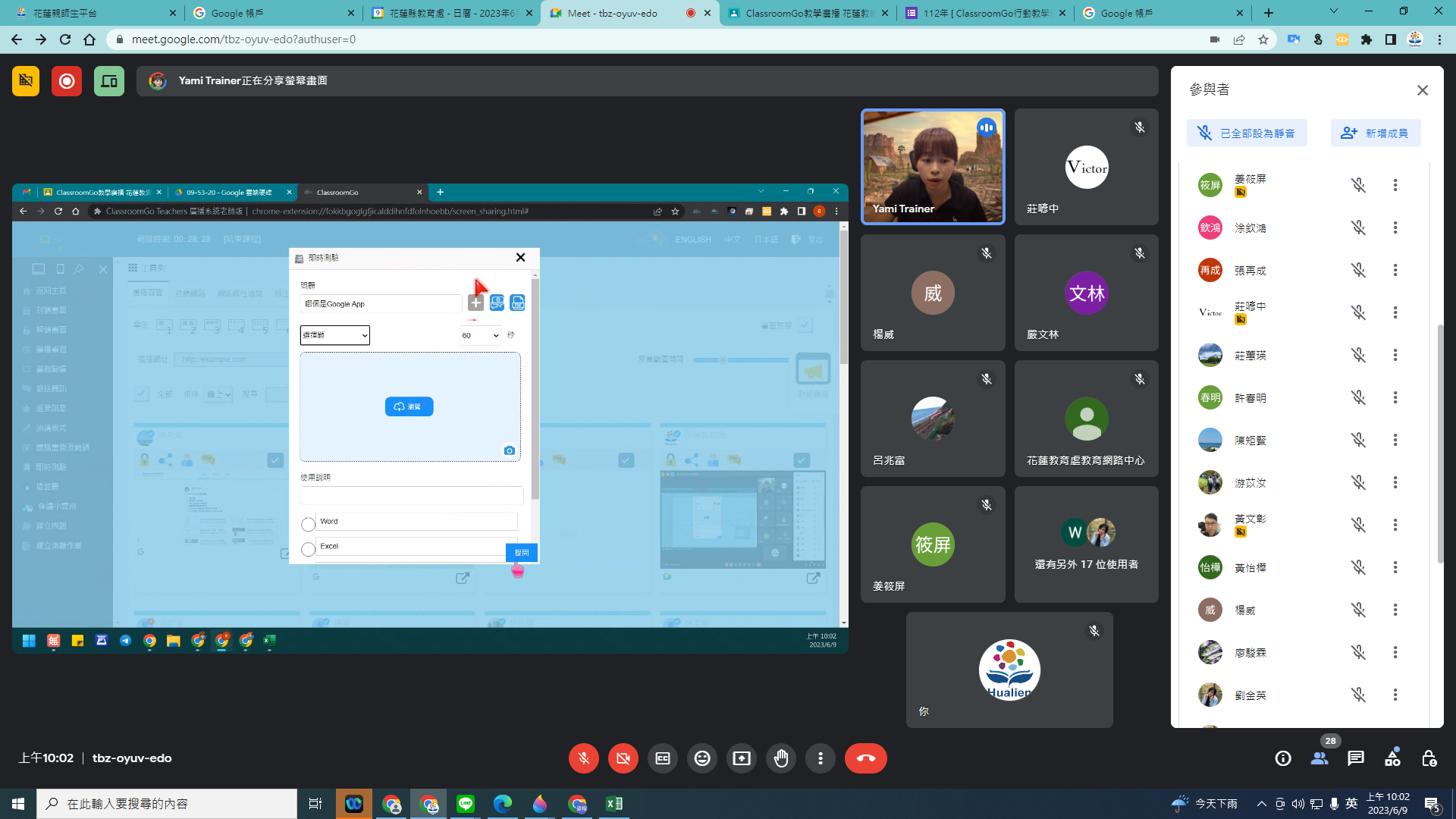Screen dimensions: 1456x819
Task: Toggle microphone mute button
Action: click(583, 758)
